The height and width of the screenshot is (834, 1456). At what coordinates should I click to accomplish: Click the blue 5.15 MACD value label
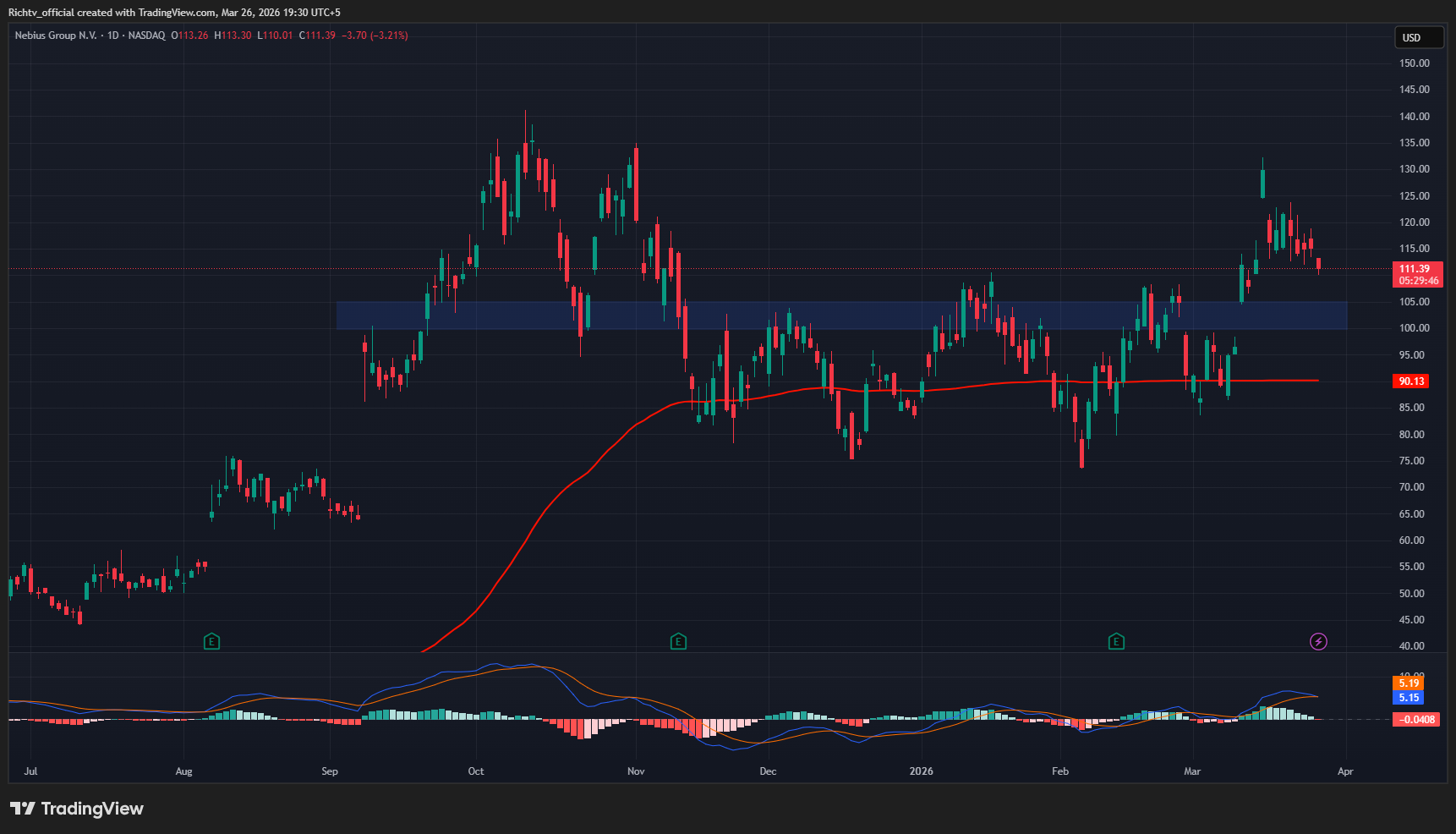[1409, 698]
